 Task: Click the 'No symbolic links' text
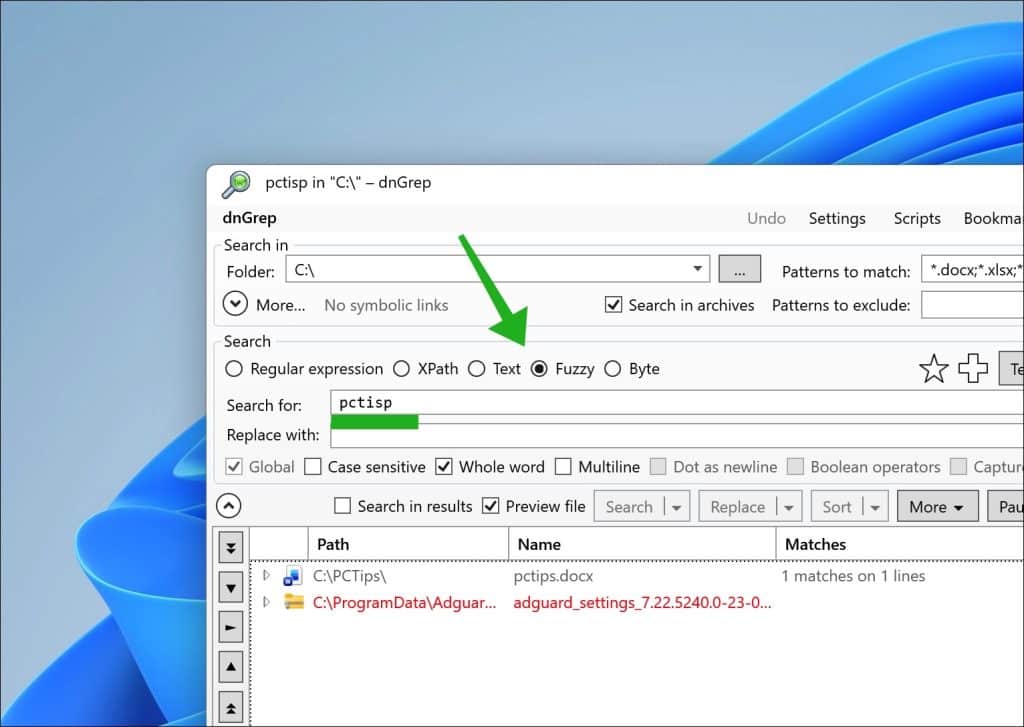(x=386, y=305)
